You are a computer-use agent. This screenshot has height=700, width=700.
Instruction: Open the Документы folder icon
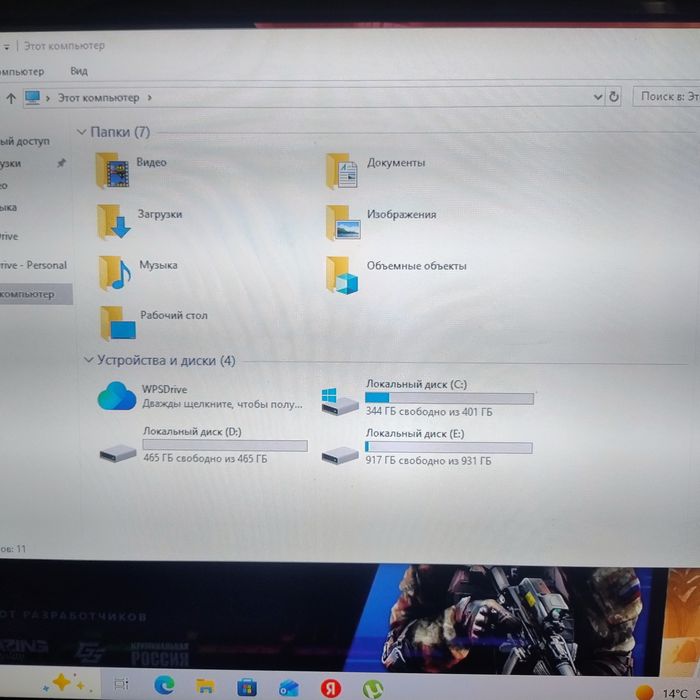click(x=342, y=171)
